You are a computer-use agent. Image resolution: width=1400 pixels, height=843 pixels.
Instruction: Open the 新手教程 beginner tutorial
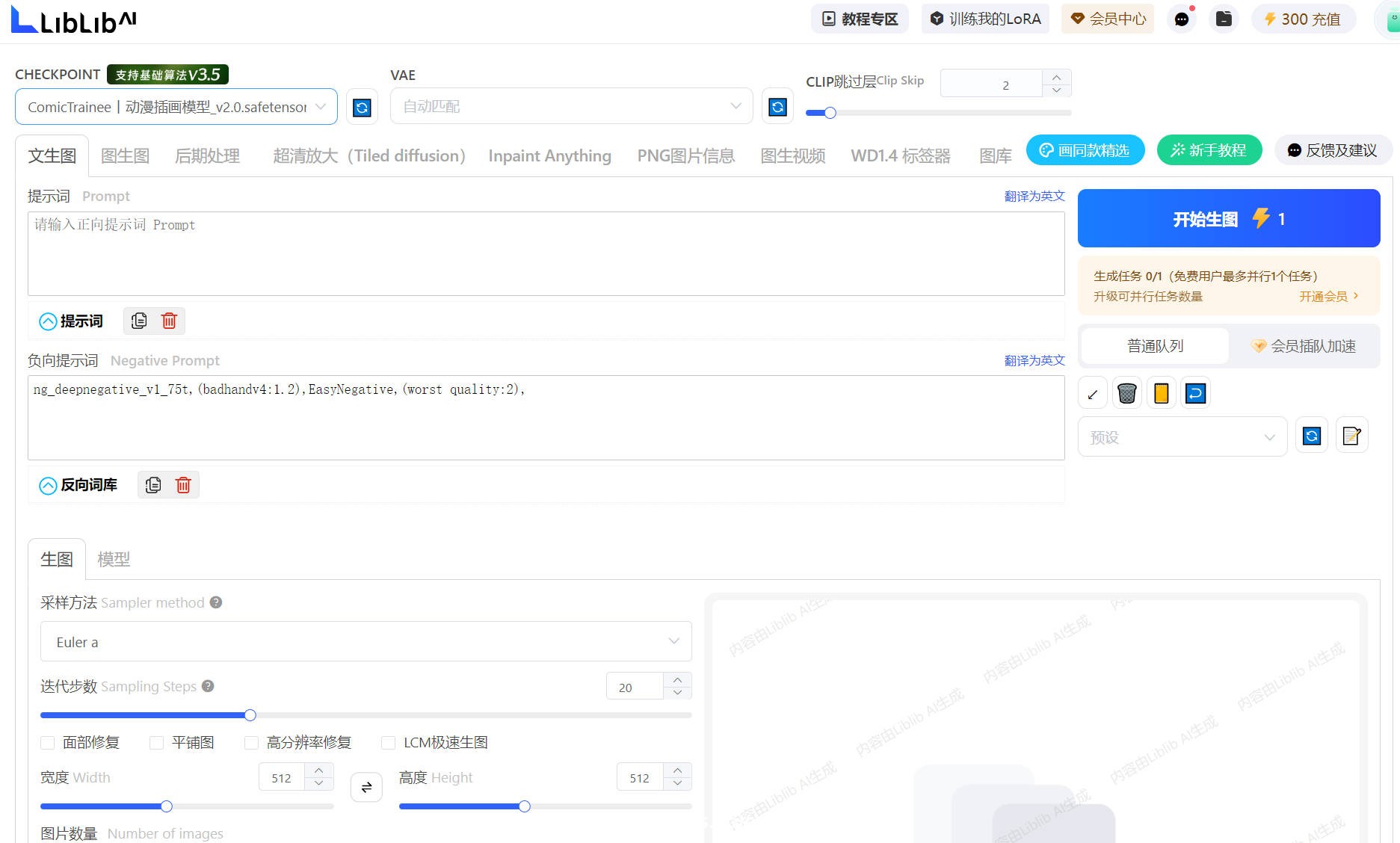point(1209,150)
